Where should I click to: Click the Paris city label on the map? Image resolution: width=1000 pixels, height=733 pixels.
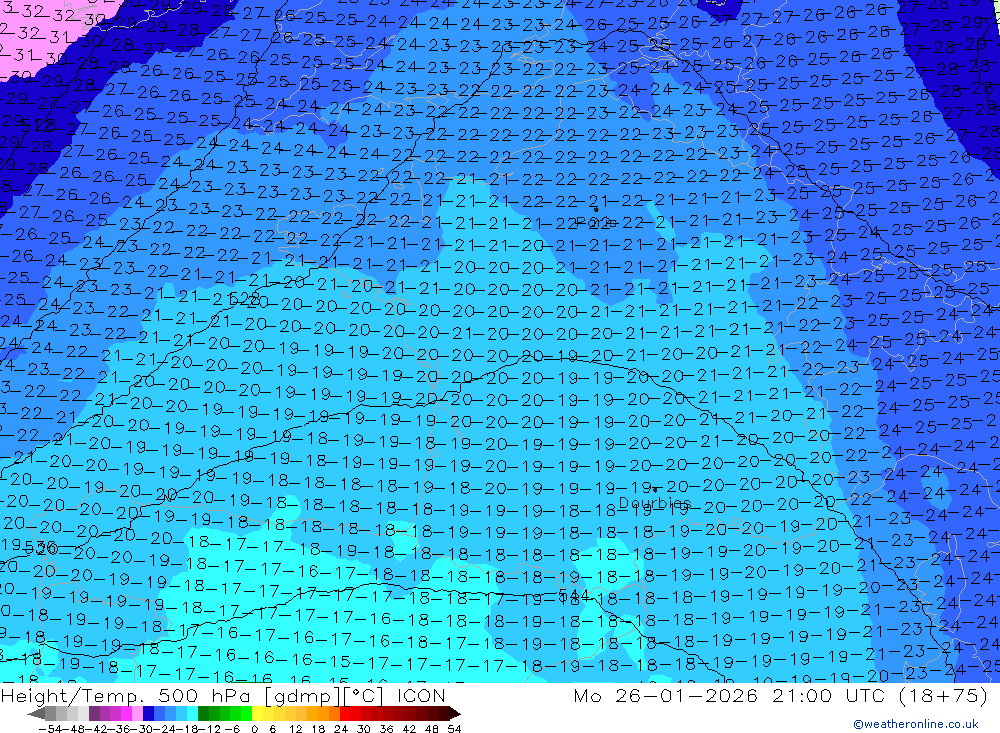(x=596, y=221)
